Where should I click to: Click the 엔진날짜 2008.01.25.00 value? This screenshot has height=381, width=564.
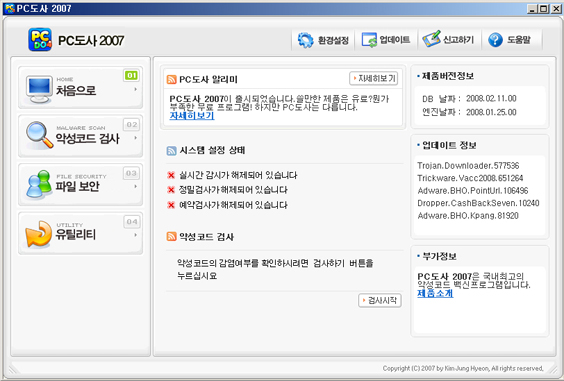click(x=491, y=112)
